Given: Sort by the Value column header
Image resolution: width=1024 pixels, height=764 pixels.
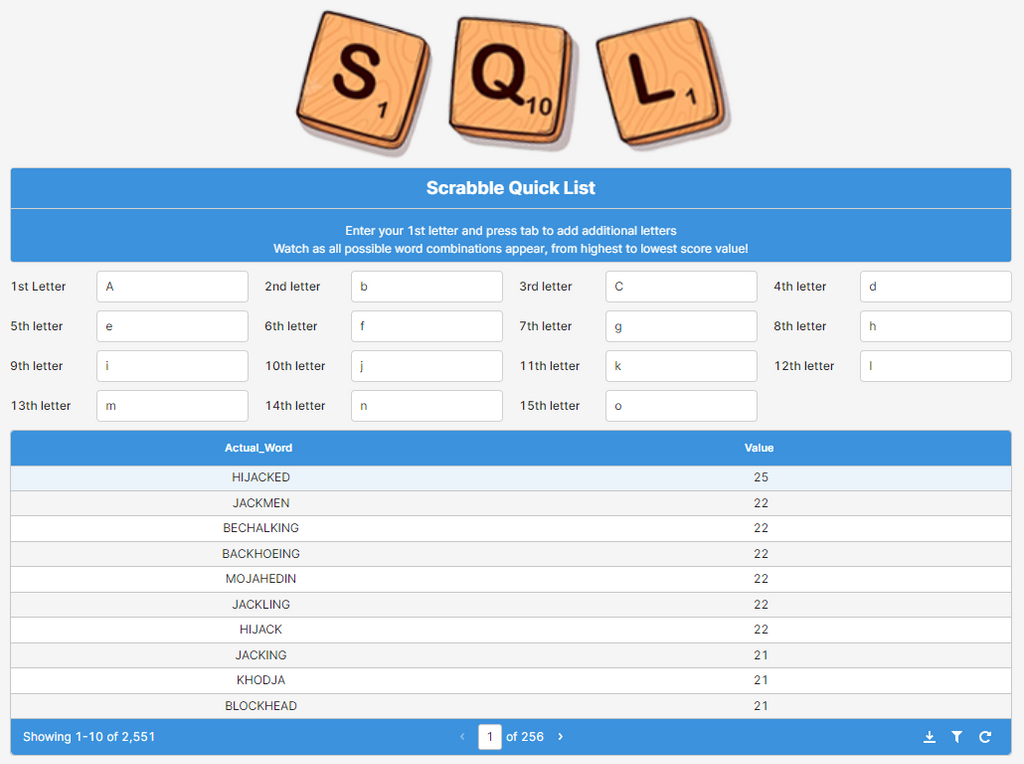Looking at the screenshot, I should click(x=759, y=448).
